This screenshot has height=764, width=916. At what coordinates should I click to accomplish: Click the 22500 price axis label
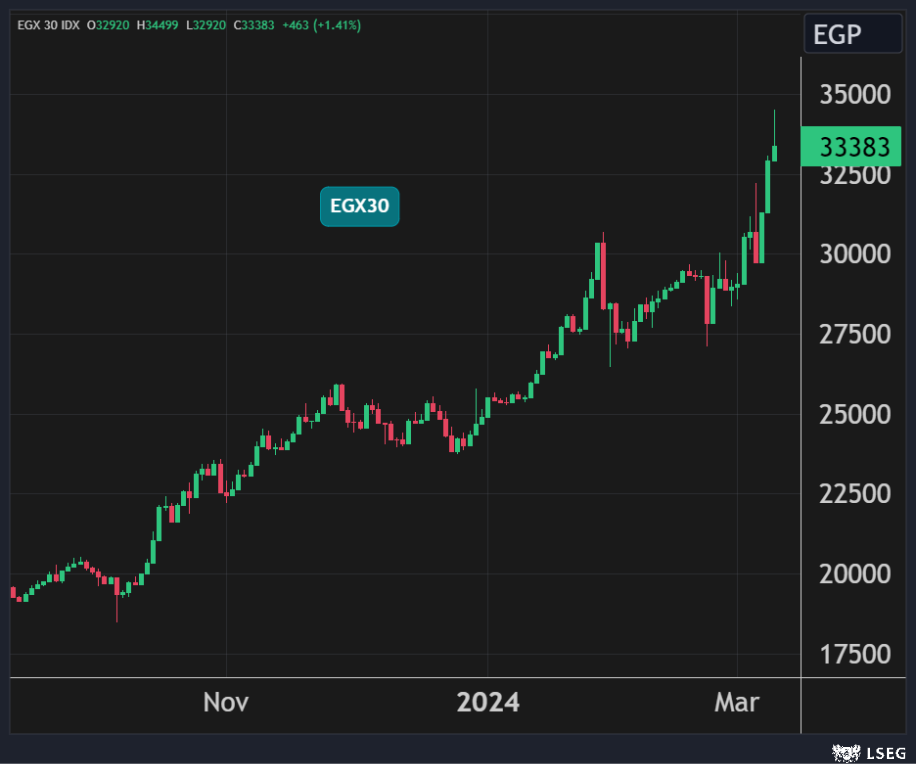tap(855, 494)
